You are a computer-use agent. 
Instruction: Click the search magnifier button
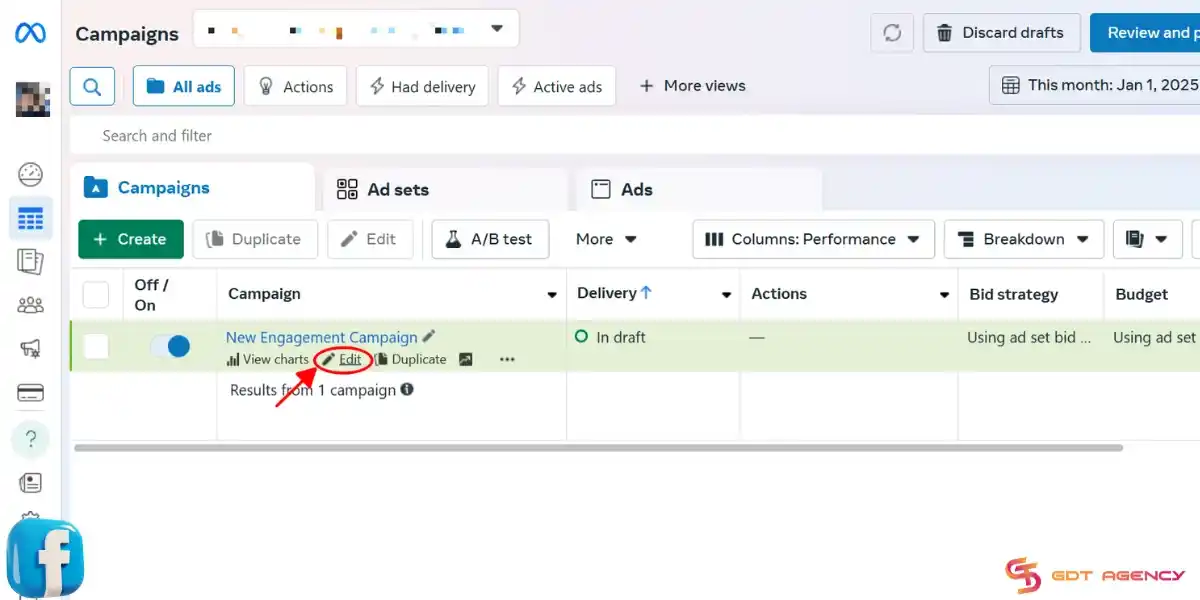click(92, 86)
